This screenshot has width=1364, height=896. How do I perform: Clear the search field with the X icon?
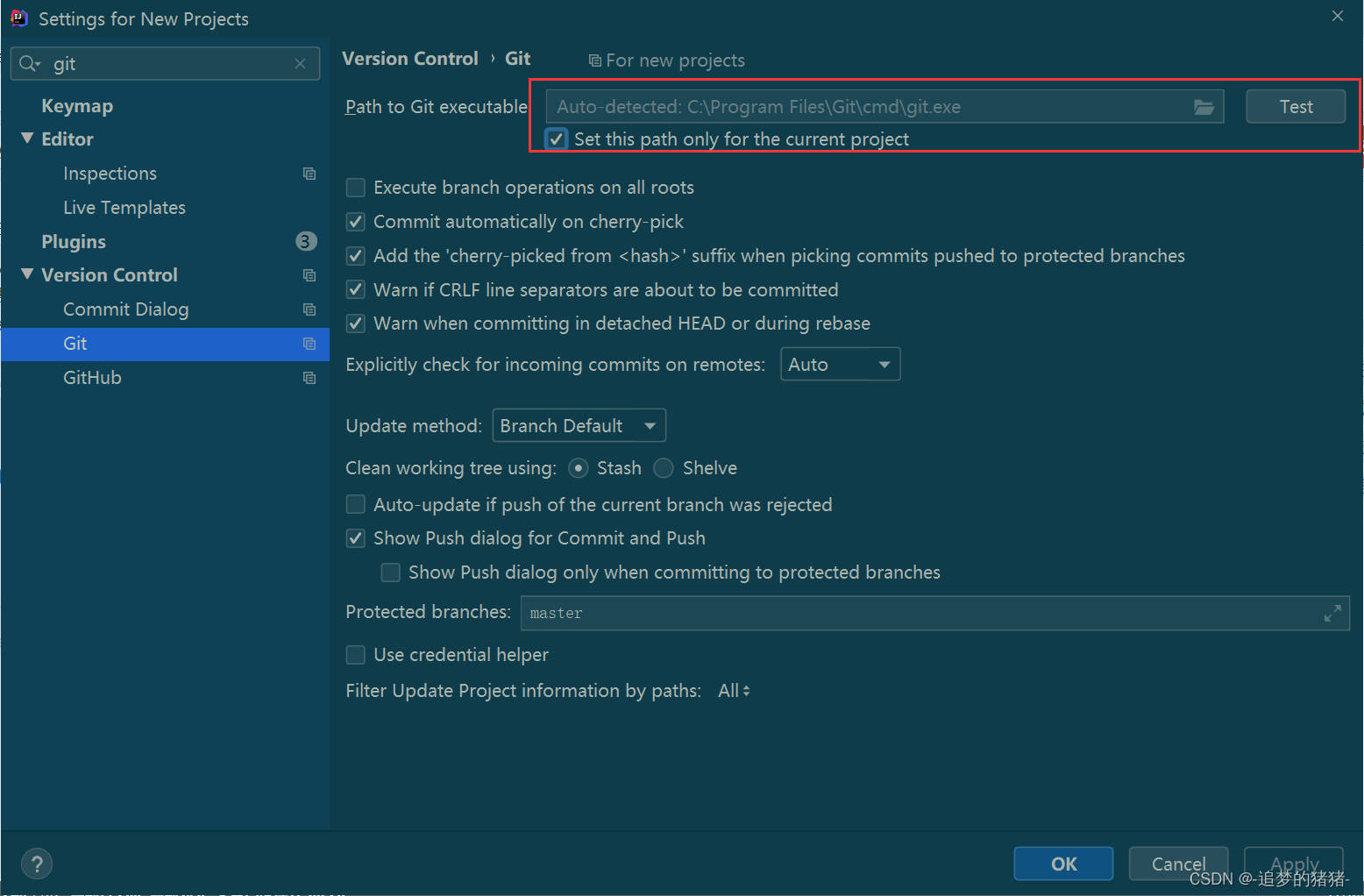tap(300, 64)
